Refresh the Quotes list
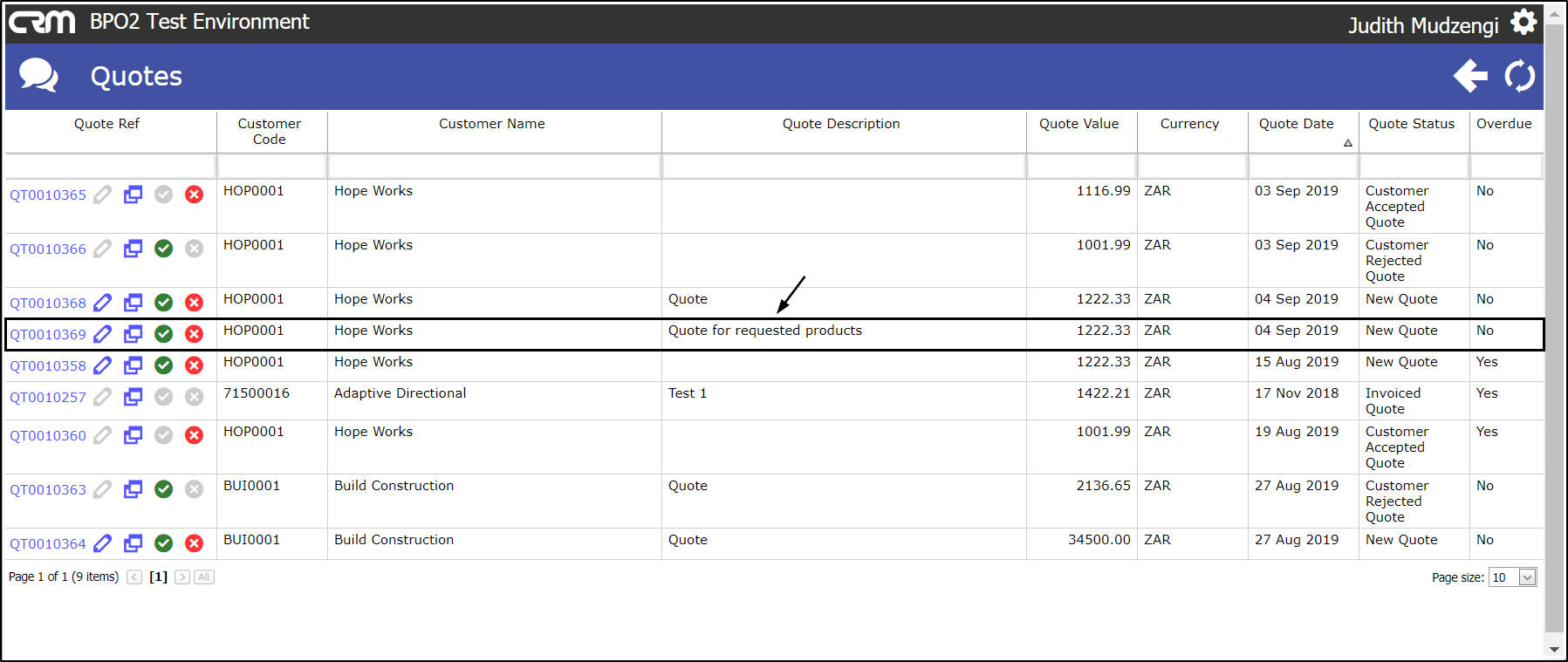1568x662 pixels. click(1520, 76)
